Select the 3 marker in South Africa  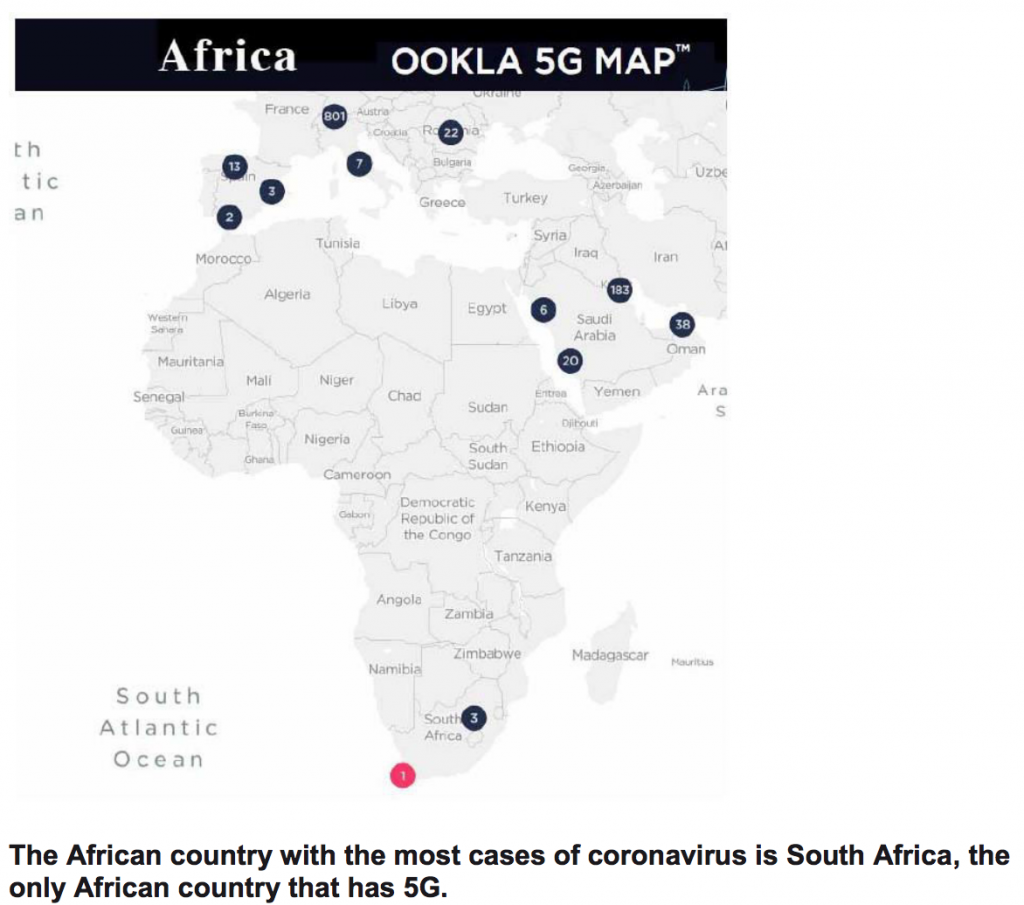pos(473,717)
